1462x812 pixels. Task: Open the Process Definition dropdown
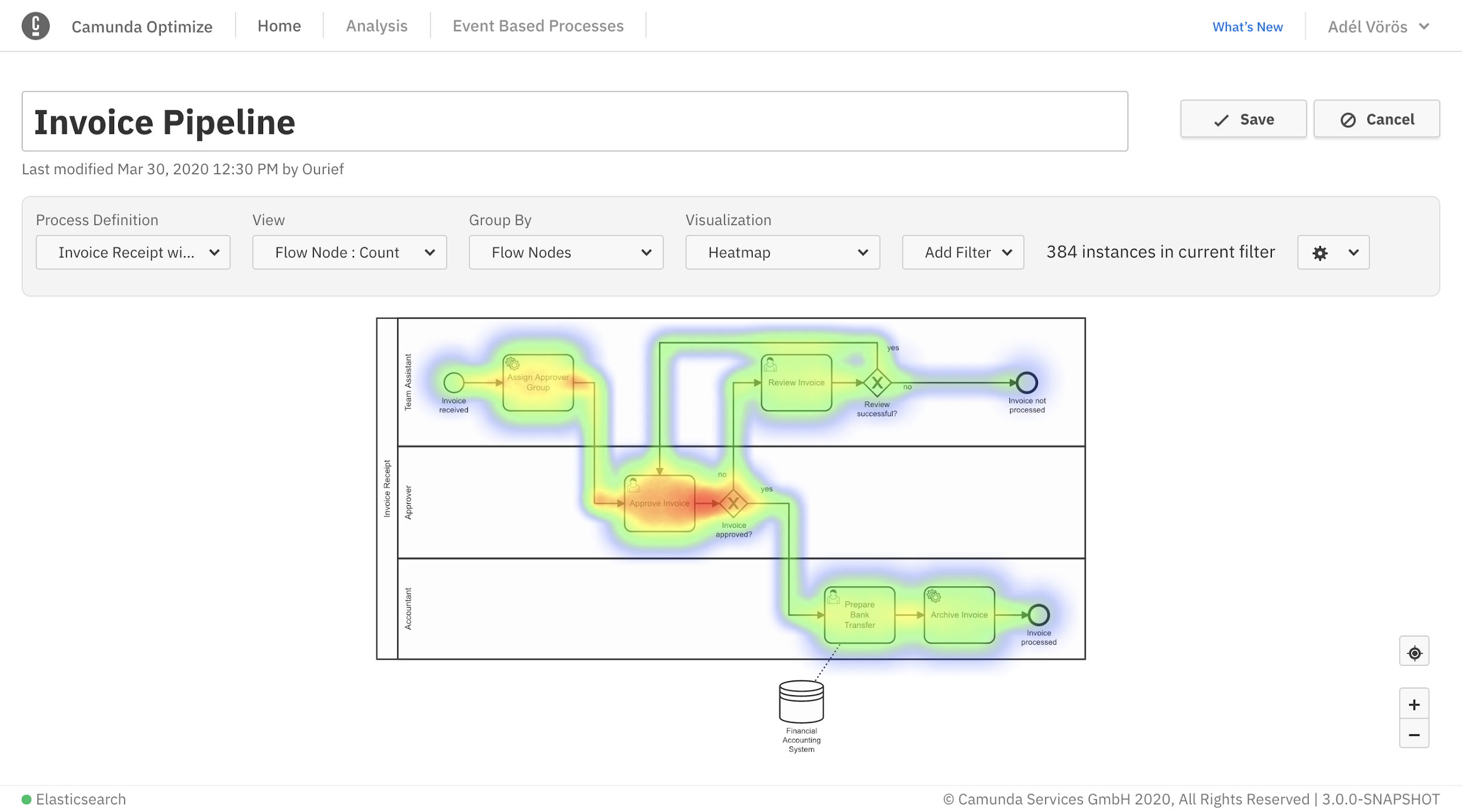[x=133, y=253]
